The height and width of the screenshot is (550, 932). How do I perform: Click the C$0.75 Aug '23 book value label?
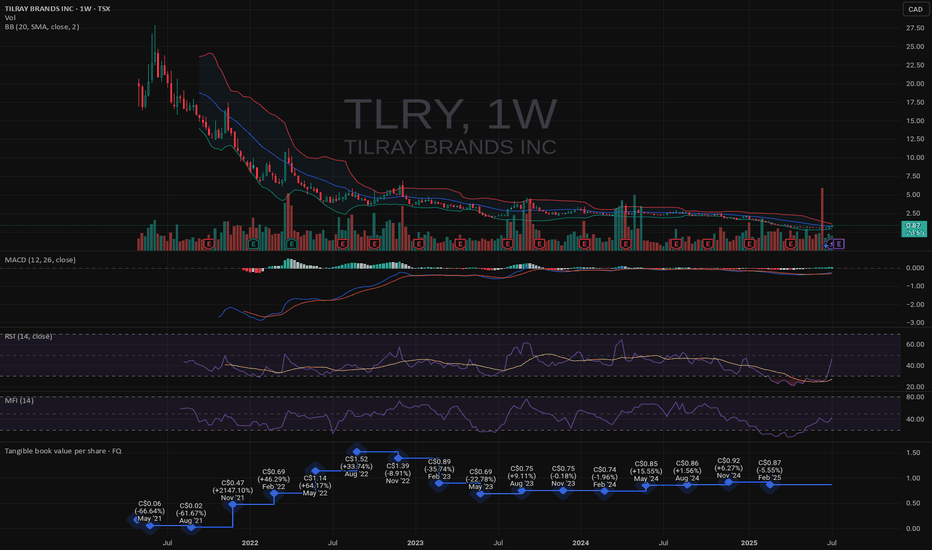click(521, 476)
